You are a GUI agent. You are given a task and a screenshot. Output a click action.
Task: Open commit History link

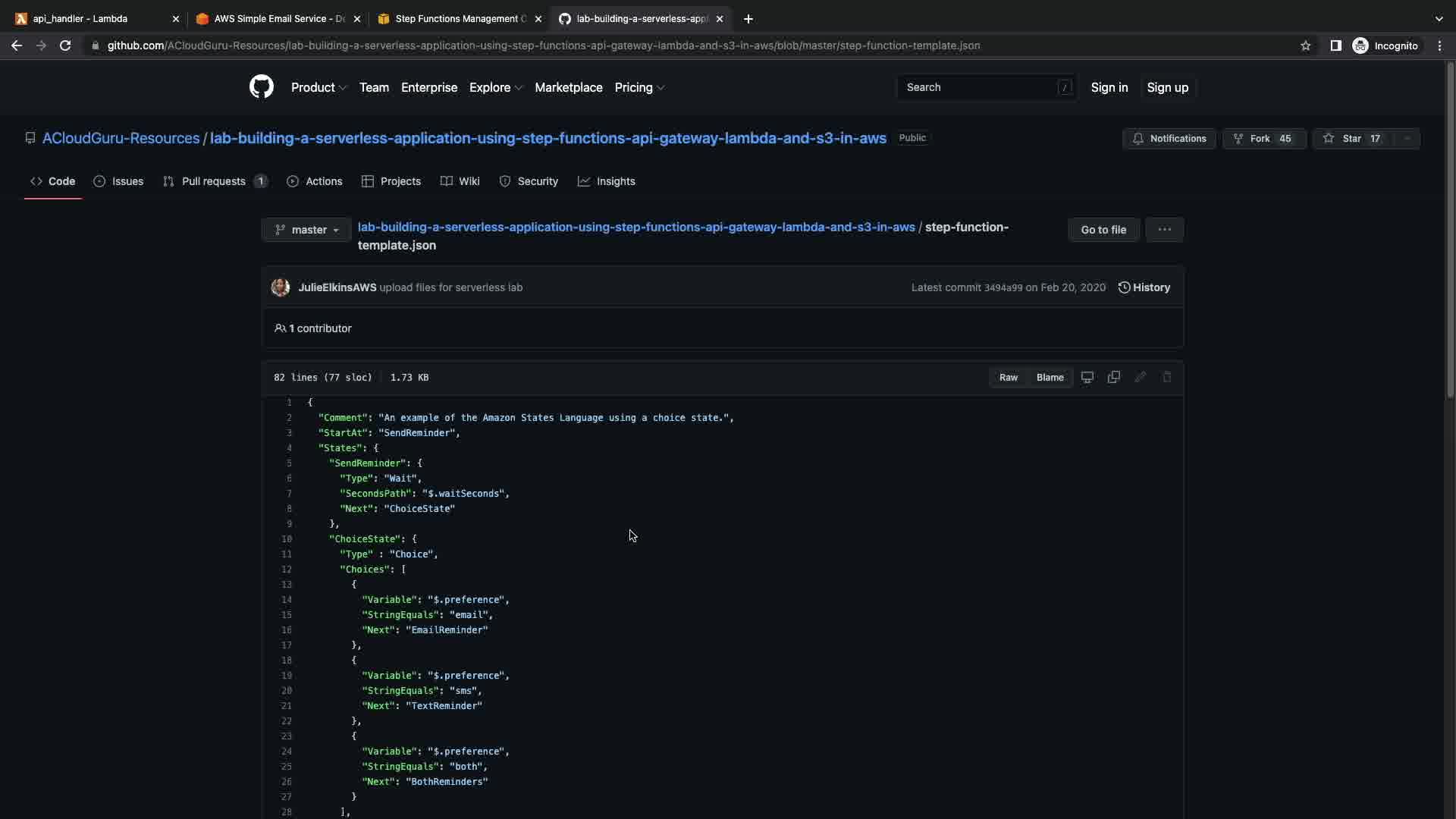1144,287
